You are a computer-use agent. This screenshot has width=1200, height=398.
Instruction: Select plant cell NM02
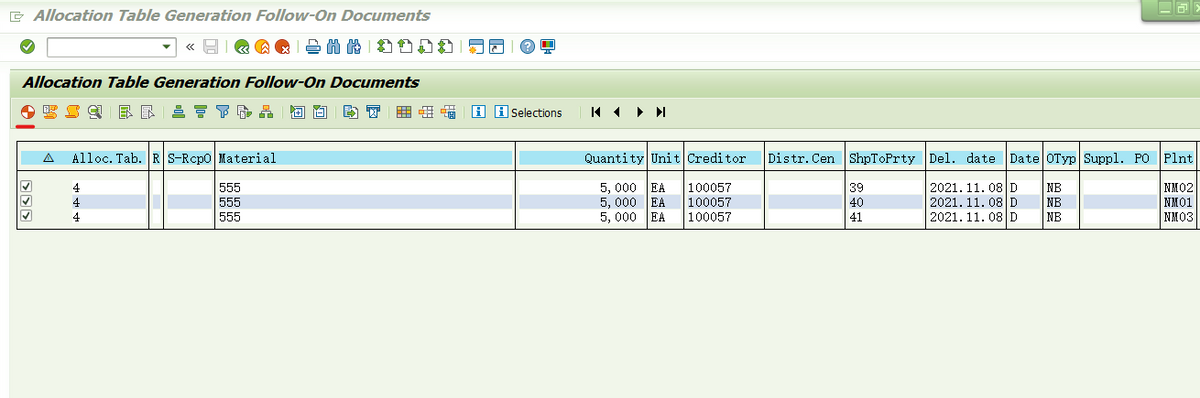pyautogui.click(x=1178, y=187)
